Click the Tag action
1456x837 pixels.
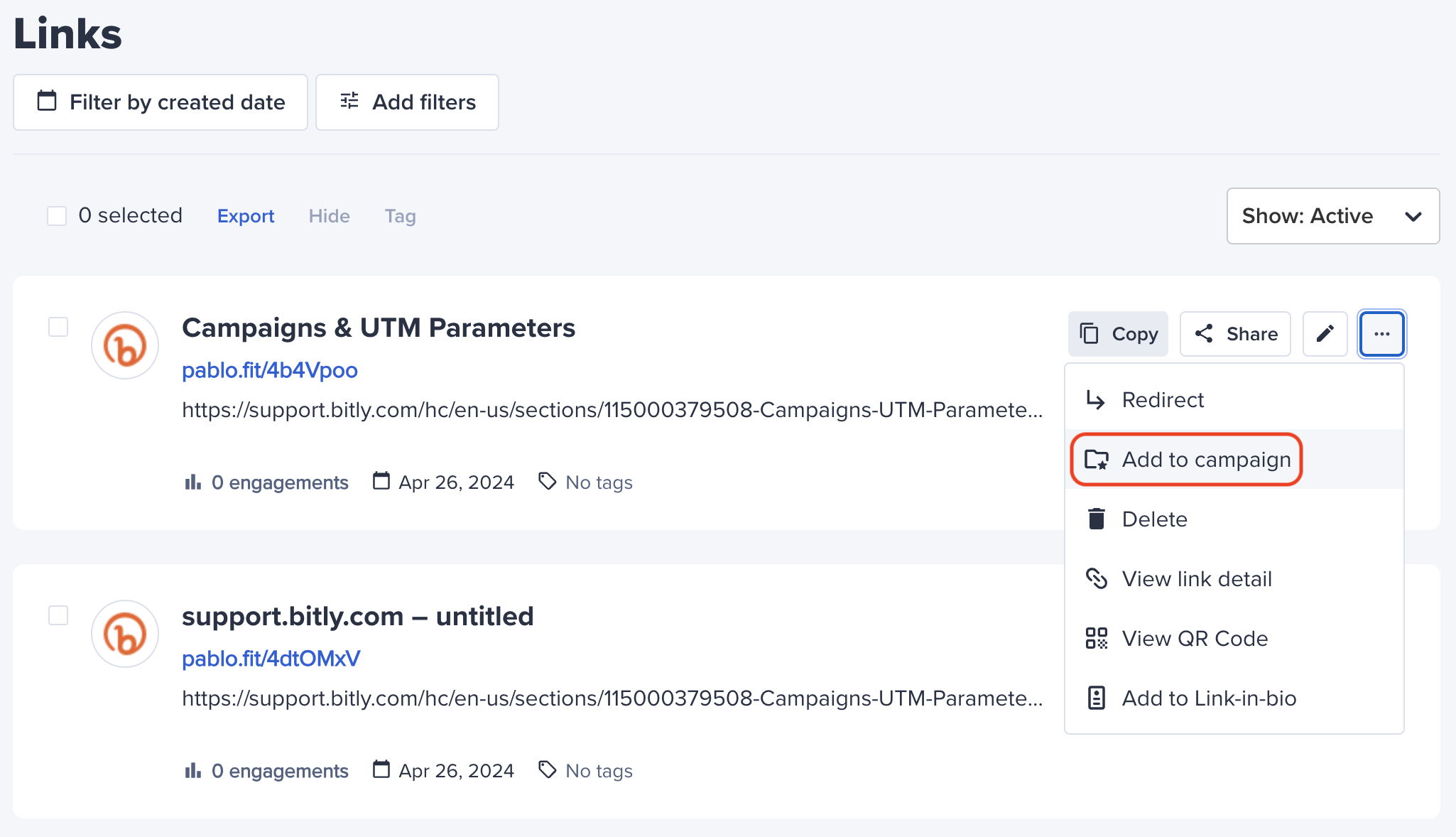(x=401, y=216)
